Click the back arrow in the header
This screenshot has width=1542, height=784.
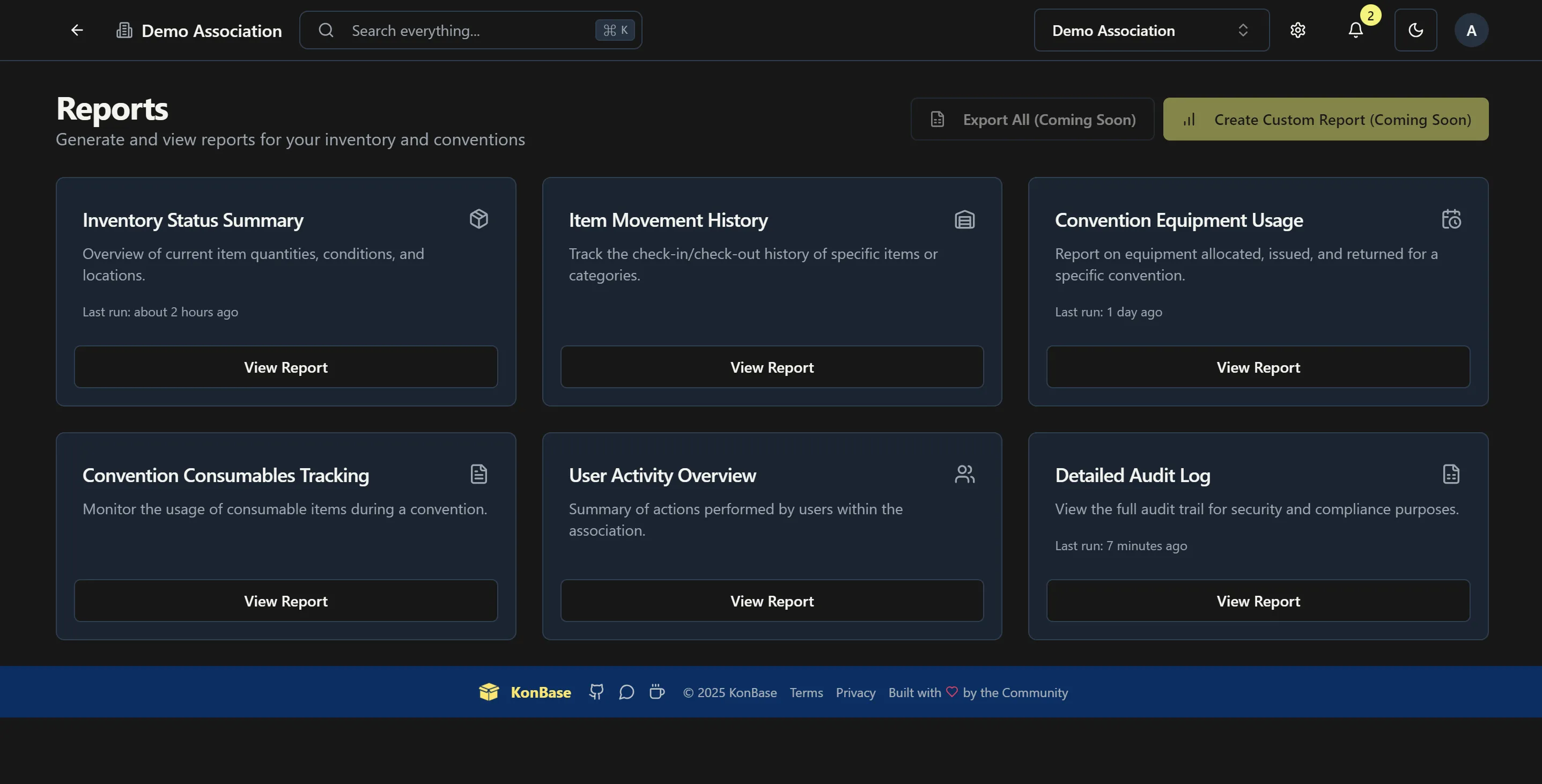click(x=77, y=30)
